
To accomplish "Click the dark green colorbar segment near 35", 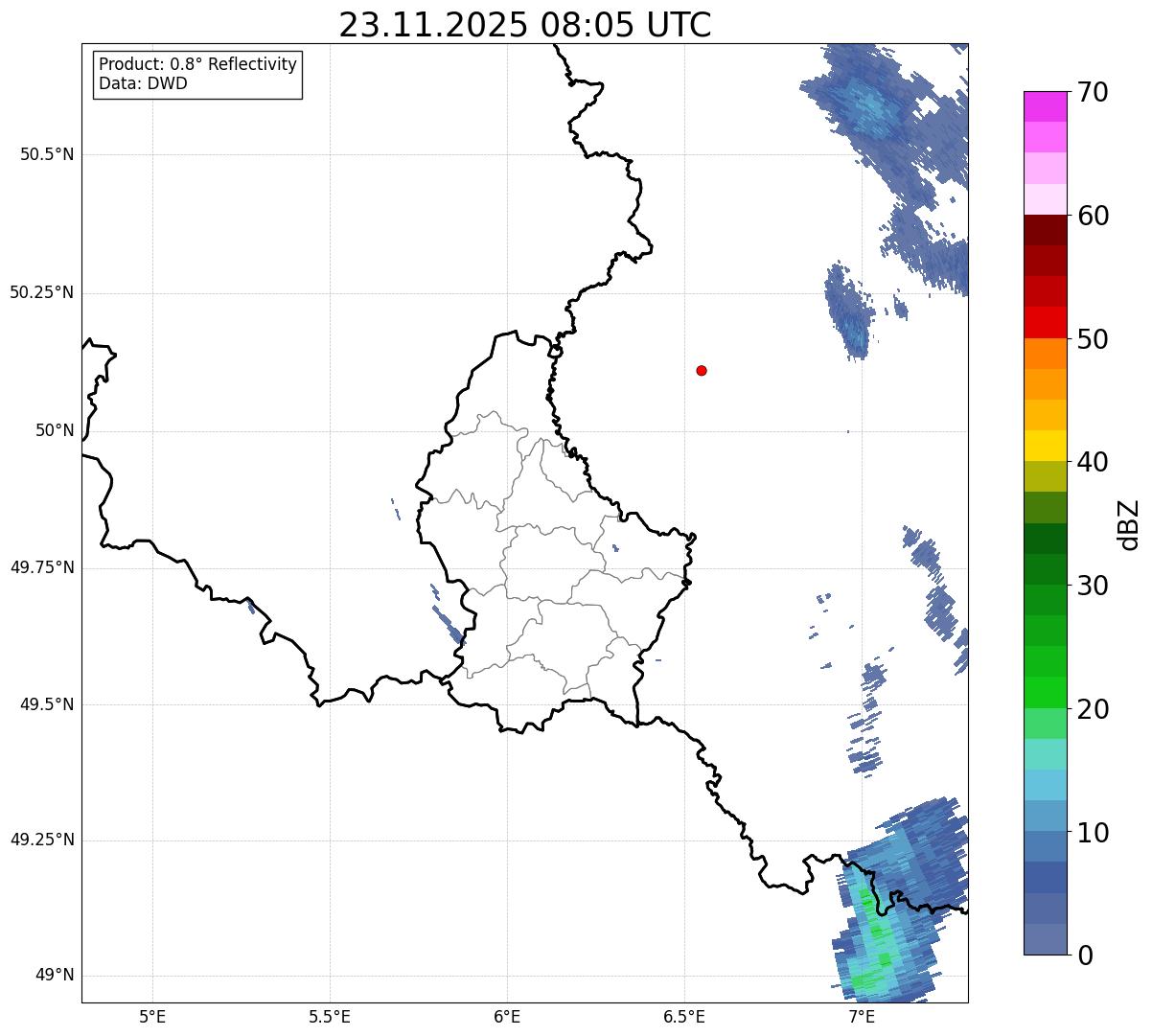I will pos(1046,539).
